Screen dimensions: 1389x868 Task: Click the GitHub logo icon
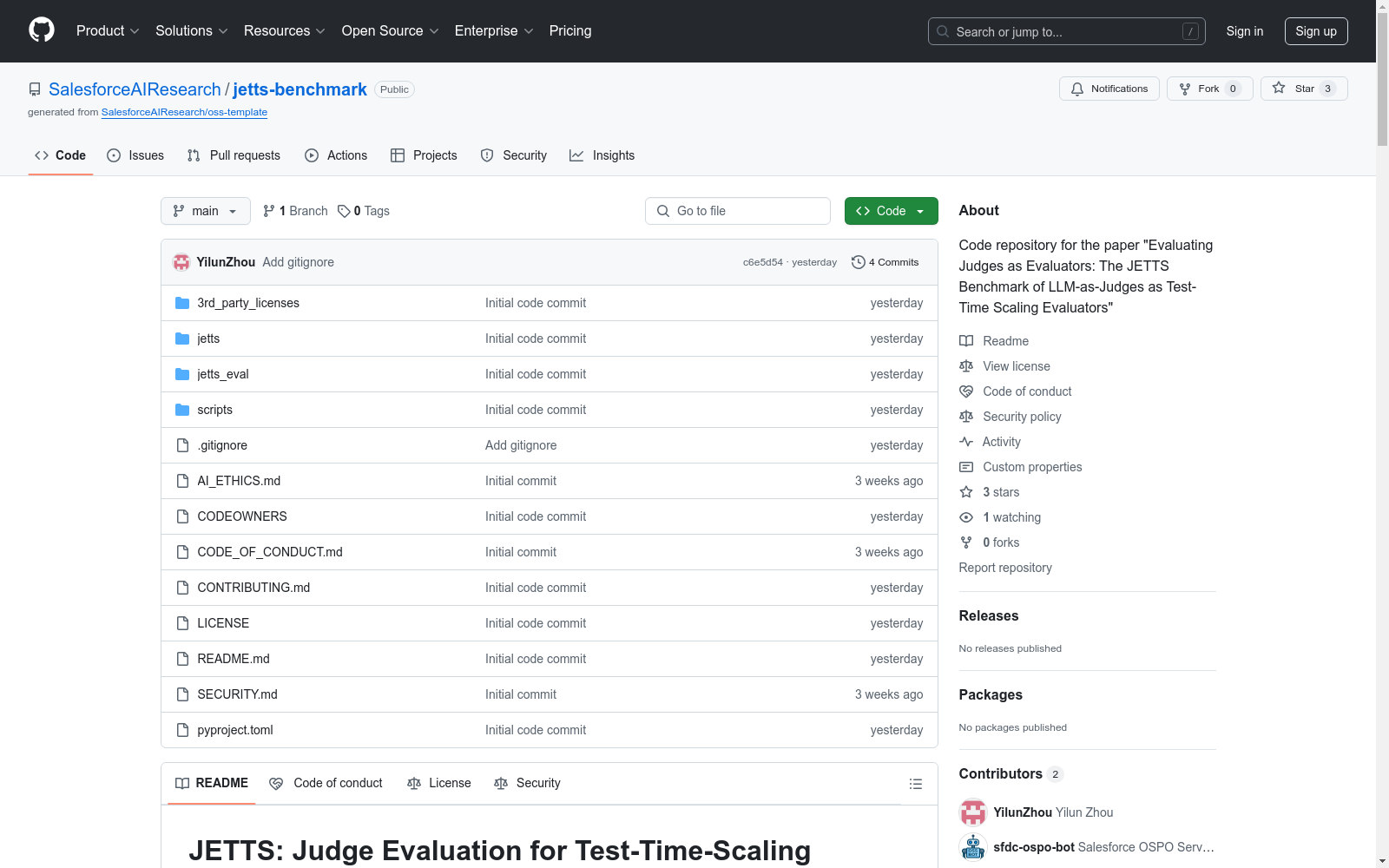pyautogui.click(x=42, y=30)
